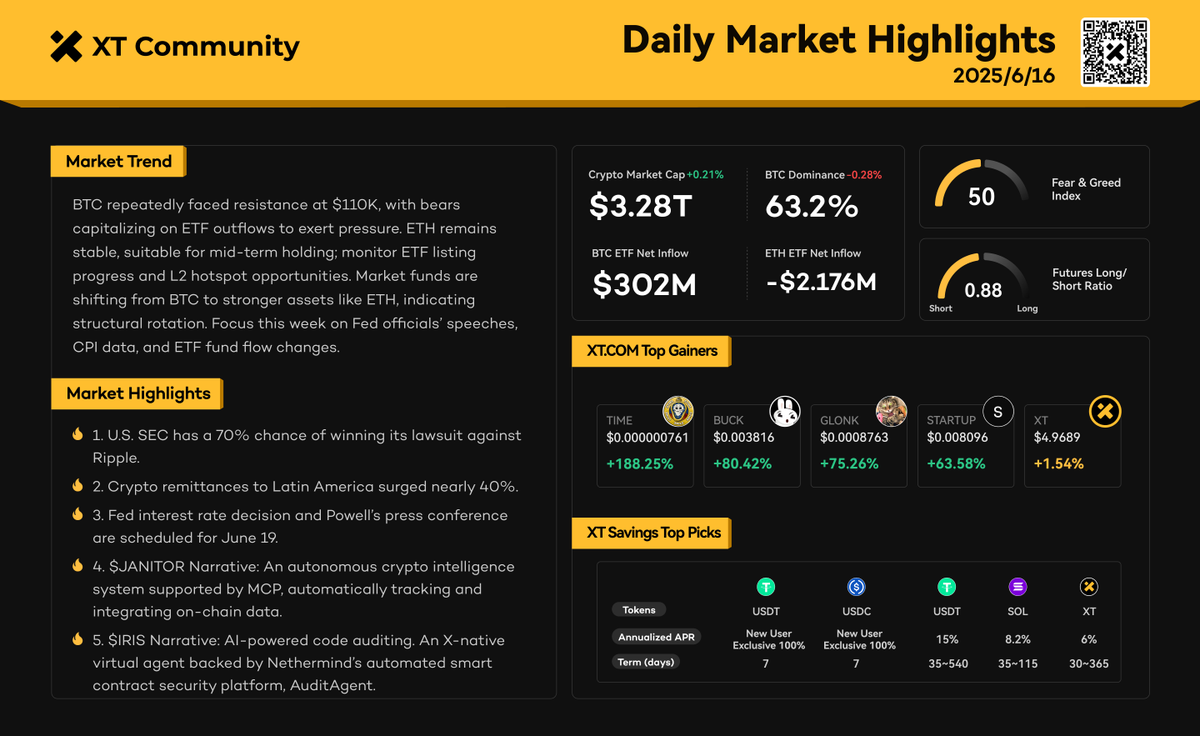Click the purple SOL icon in Savings
Image resolution: width=1200 pixels, height=736 pixels.
click(x=1018, y=587)
